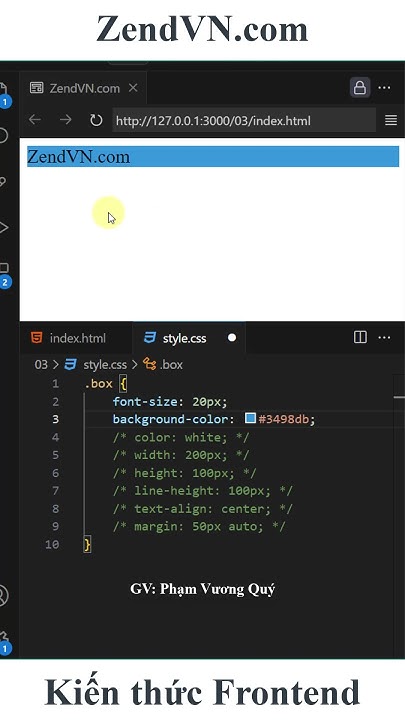Reload the preview page
This screenshot has width=405, height=720.
click(96, 120)
